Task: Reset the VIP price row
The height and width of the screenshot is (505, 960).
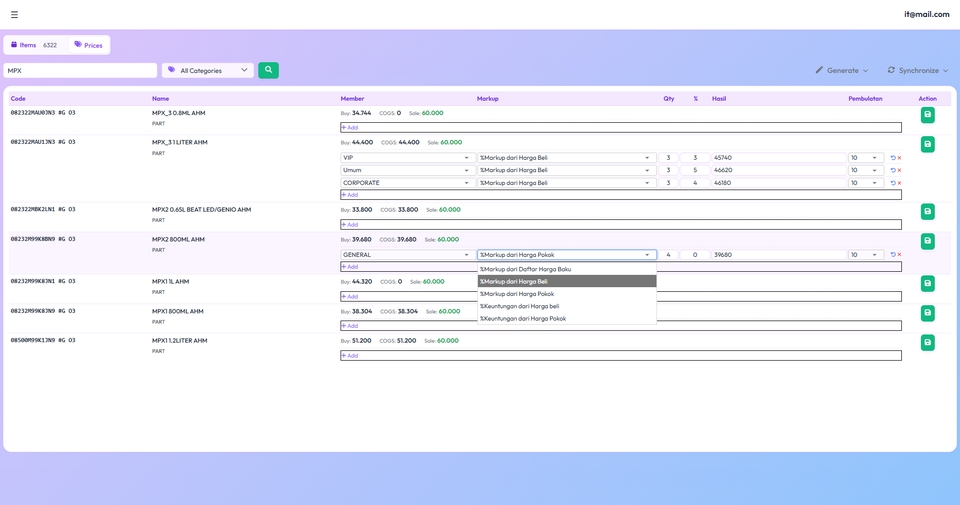Action: [x=893, y=158]
